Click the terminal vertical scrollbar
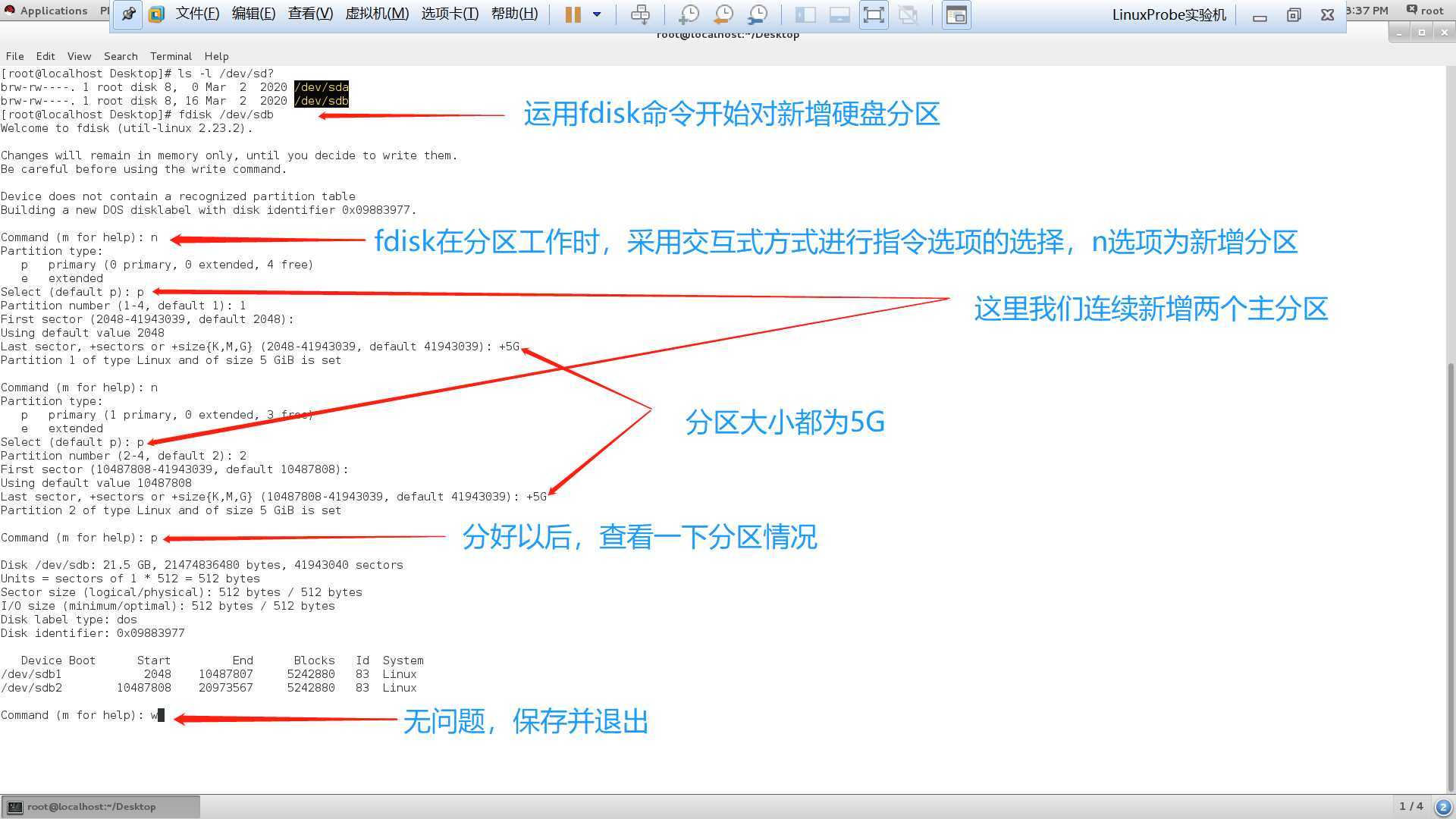The image size is (1456, 819). click(x=1451, y=576)
